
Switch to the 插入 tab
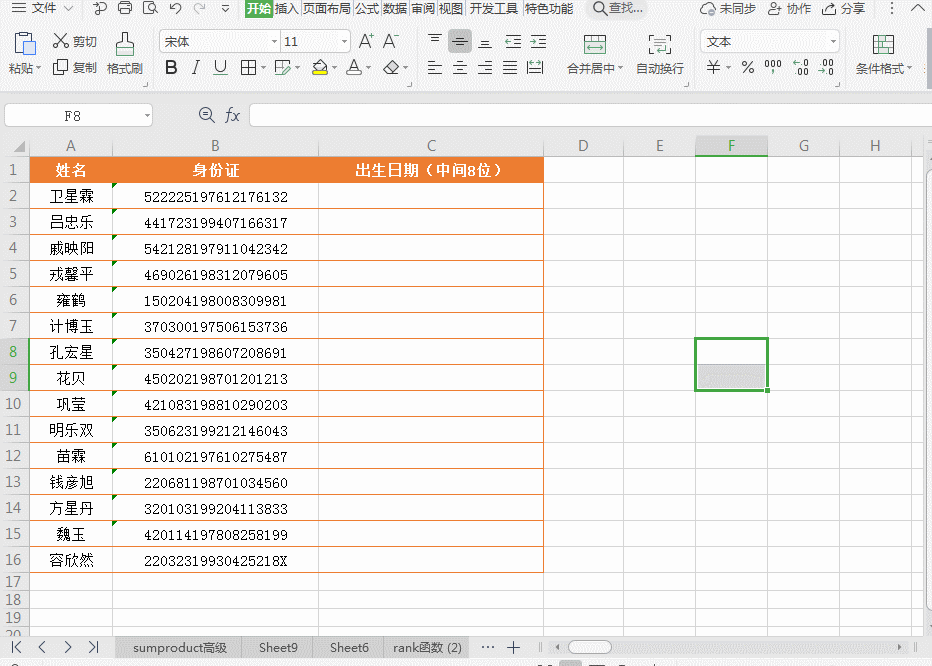(x=286, y=8)
